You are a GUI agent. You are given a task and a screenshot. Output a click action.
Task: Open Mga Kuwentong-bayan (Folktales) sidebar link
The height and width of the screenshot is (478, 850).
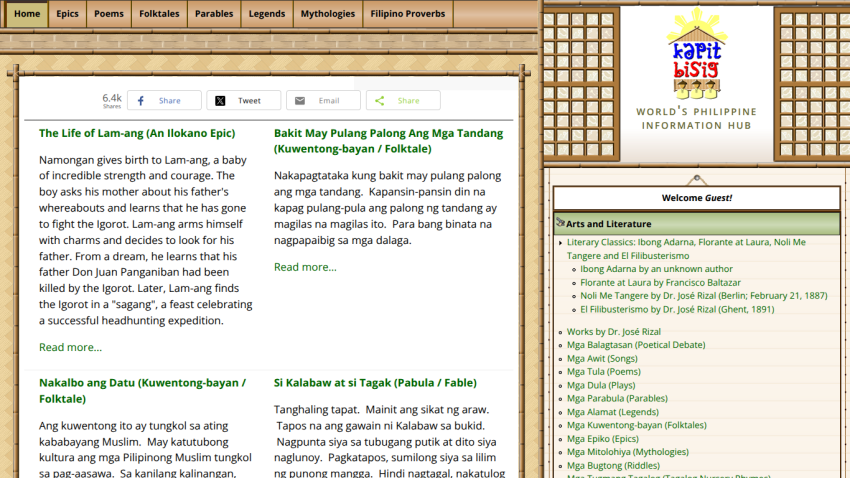pos(637,425)
